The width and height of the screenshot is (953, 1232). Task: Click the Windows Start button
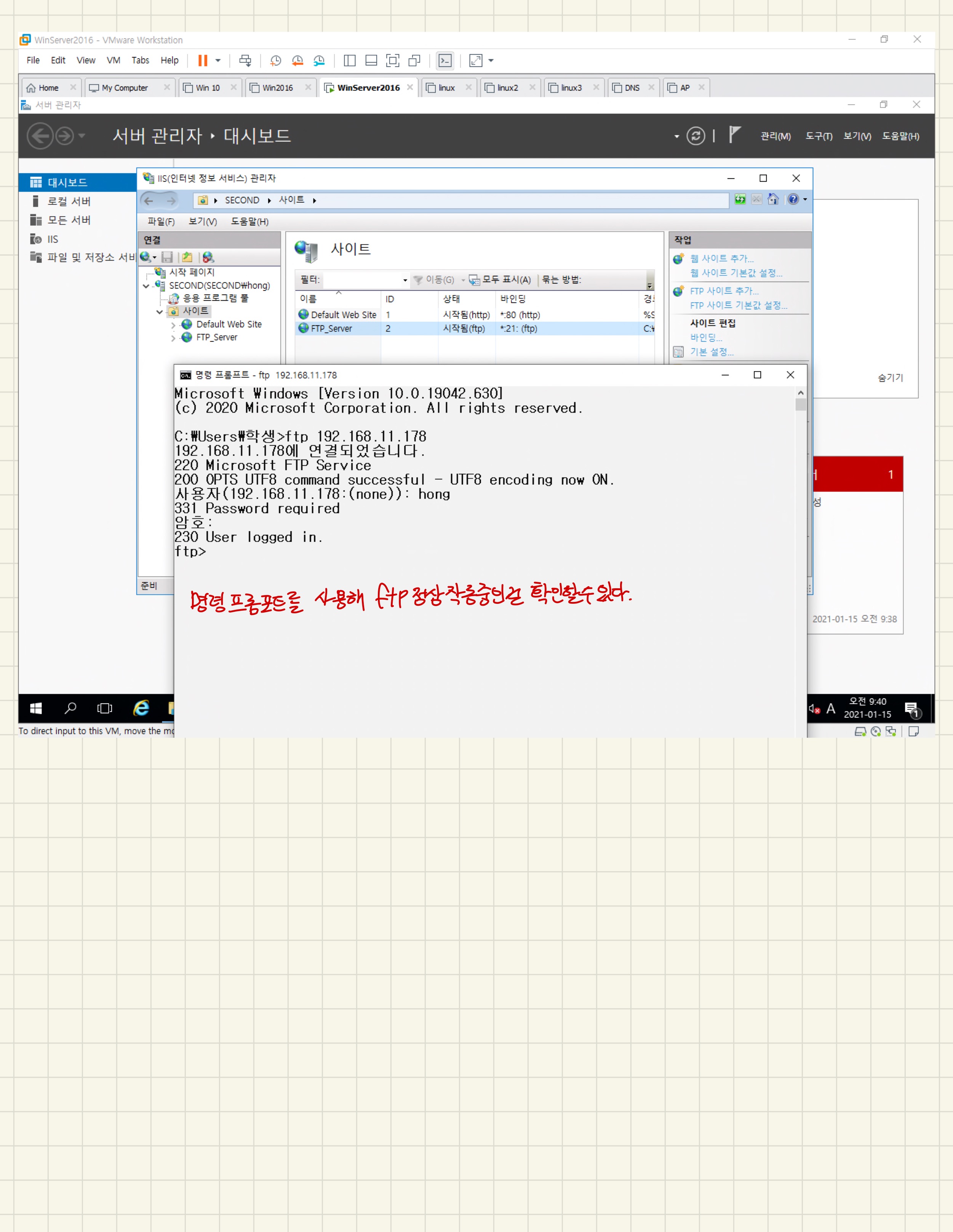point(35,709)
